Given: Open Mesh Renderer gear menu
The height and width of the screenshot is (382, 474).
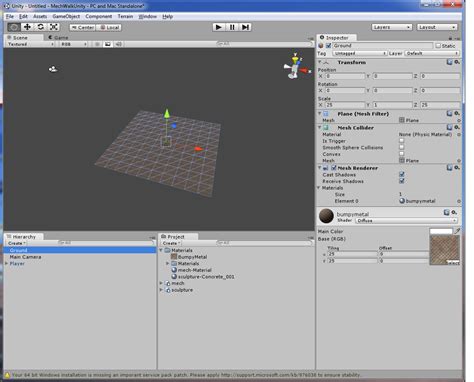Looking at the screenshot, I should 457,168.
